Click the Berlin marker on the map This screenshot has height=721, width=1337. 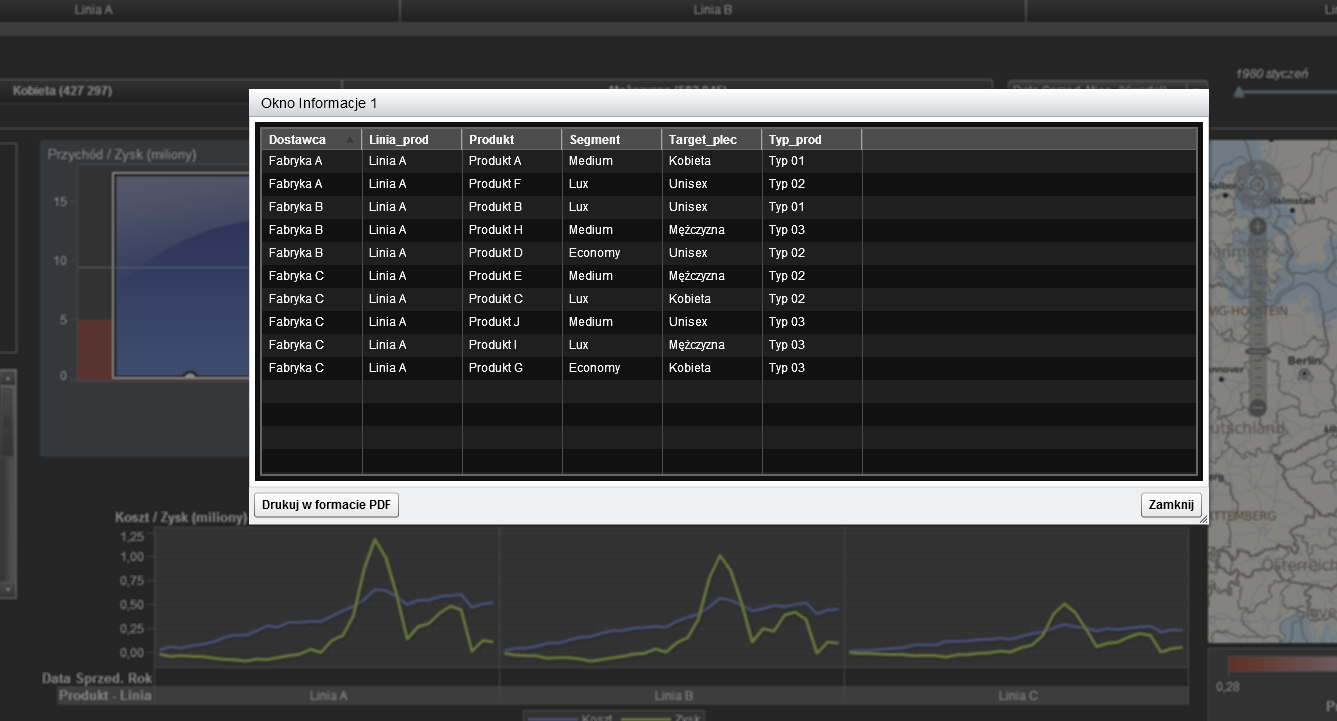[x=1304, y=374]
